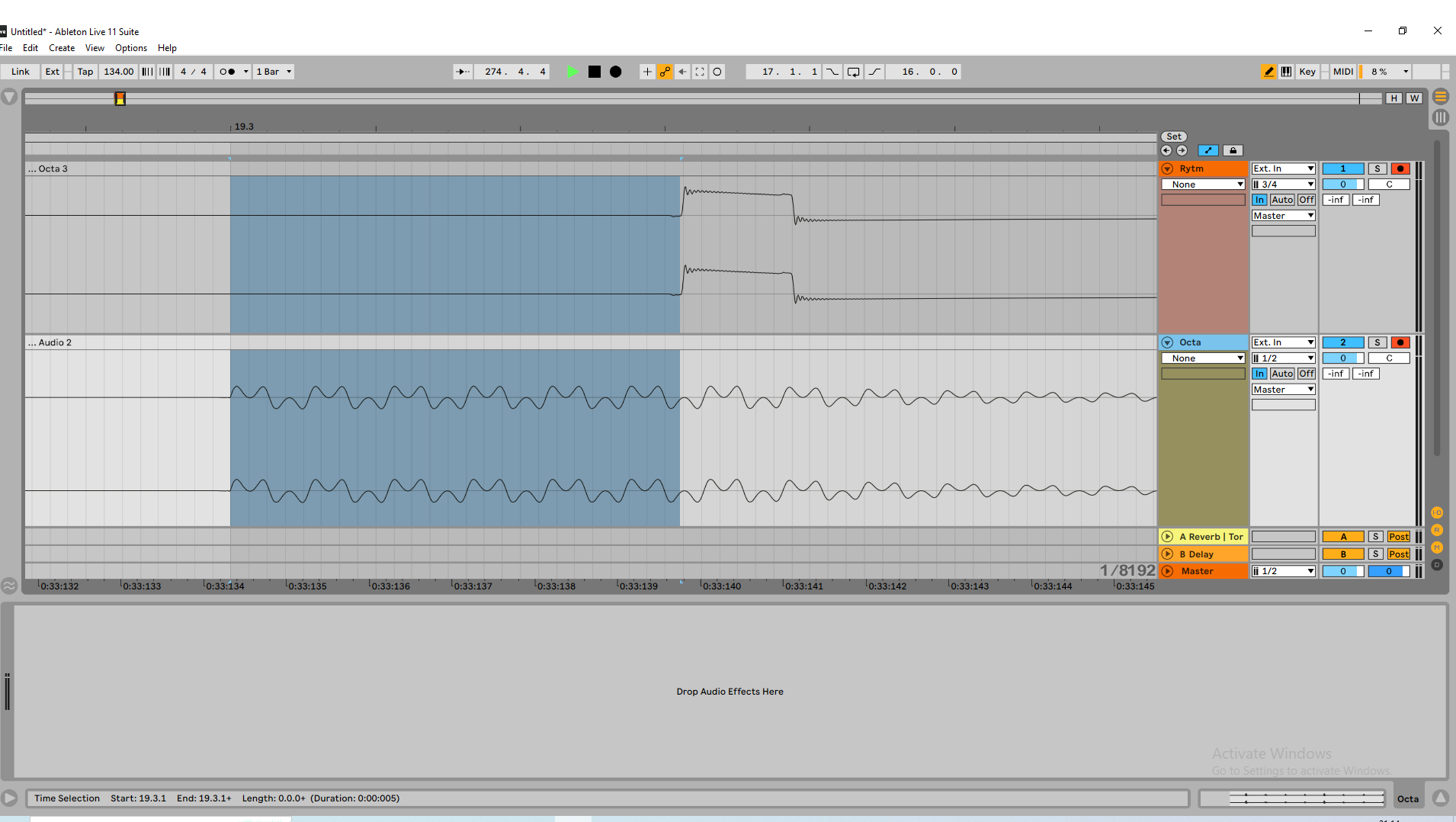Enable the Draw Mode pencil icon
The width and height of the screenshot is (1456, 822).
click(x=1268, y=72)
